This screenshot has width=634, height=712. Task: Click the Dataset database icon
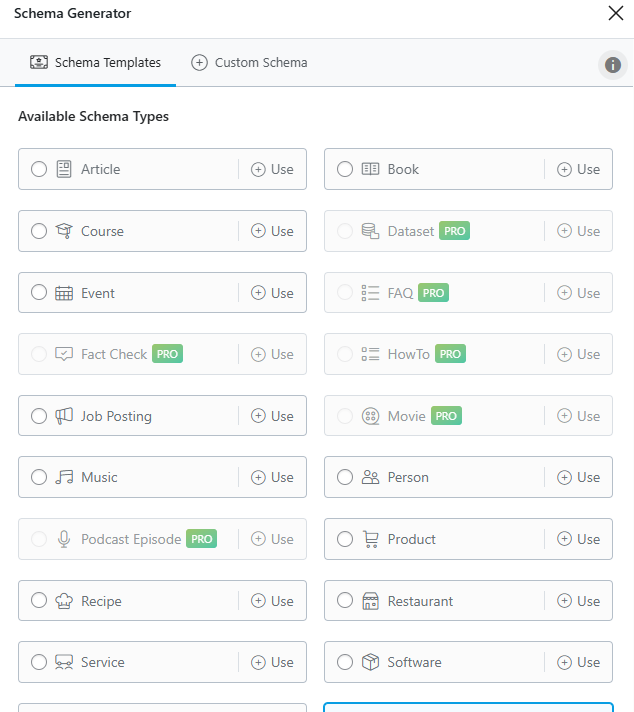click(x=370, y=231)
